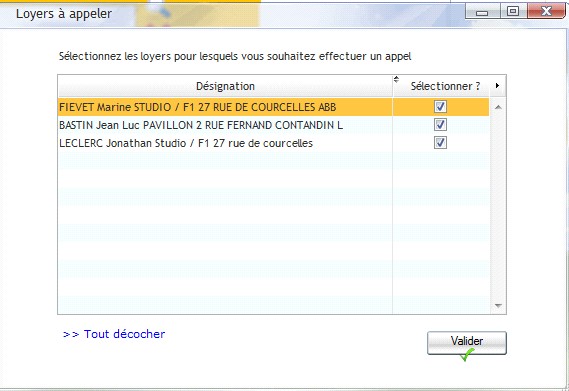Minimize the Loyers à appeler window
The width and height of the screenshot is (569, 391).
coord(482,12)
